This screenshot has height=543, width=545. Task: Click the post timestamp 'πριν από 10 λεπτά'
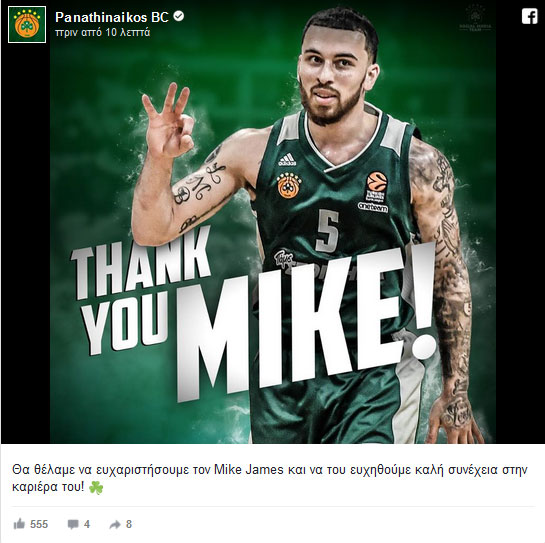(103, 33)
